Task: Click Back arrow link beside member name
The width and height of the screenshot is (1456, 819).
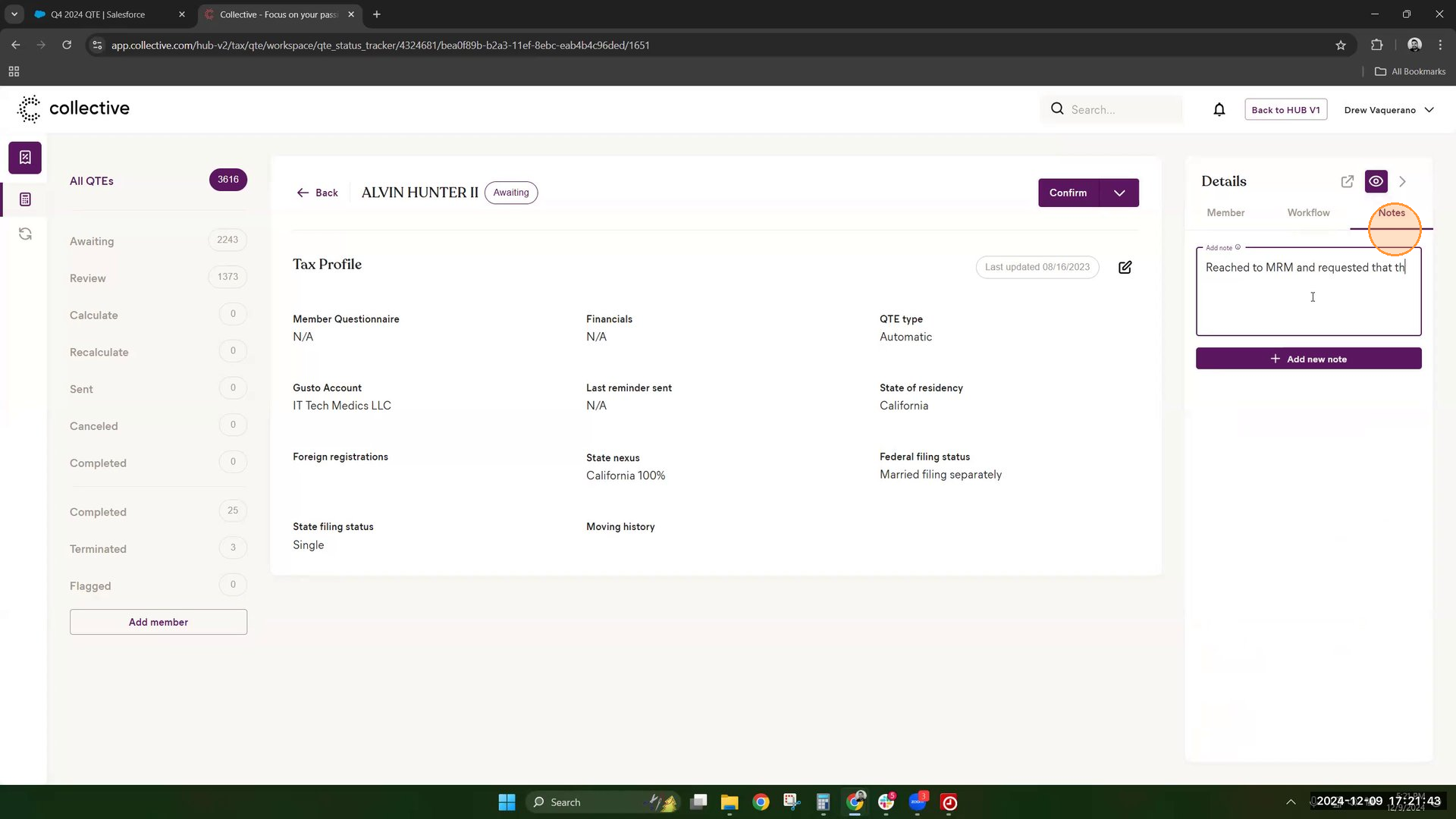Action: tap(317, 193)
